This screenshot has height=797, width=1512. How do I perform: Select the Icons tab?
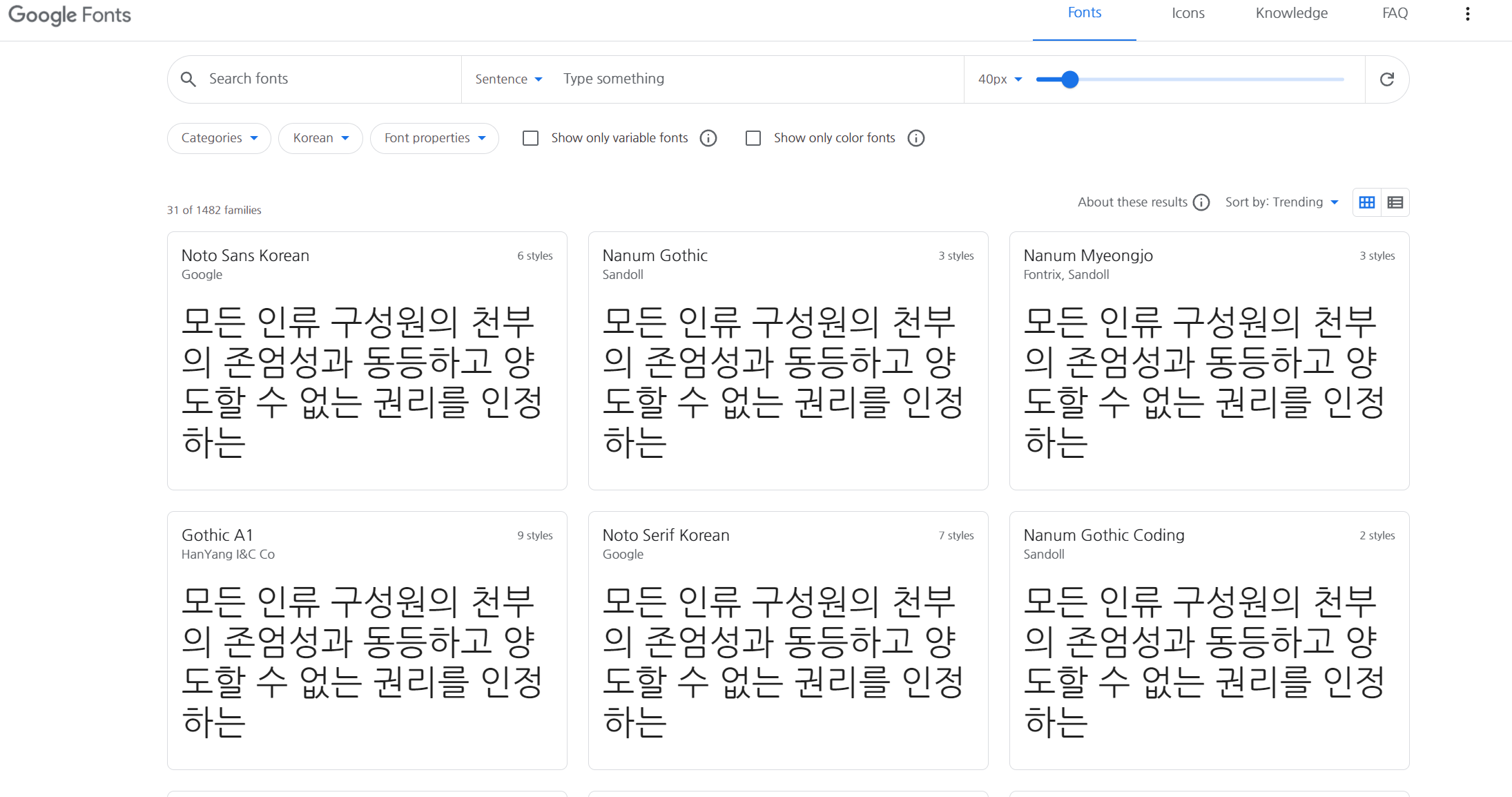(1188, 13)
